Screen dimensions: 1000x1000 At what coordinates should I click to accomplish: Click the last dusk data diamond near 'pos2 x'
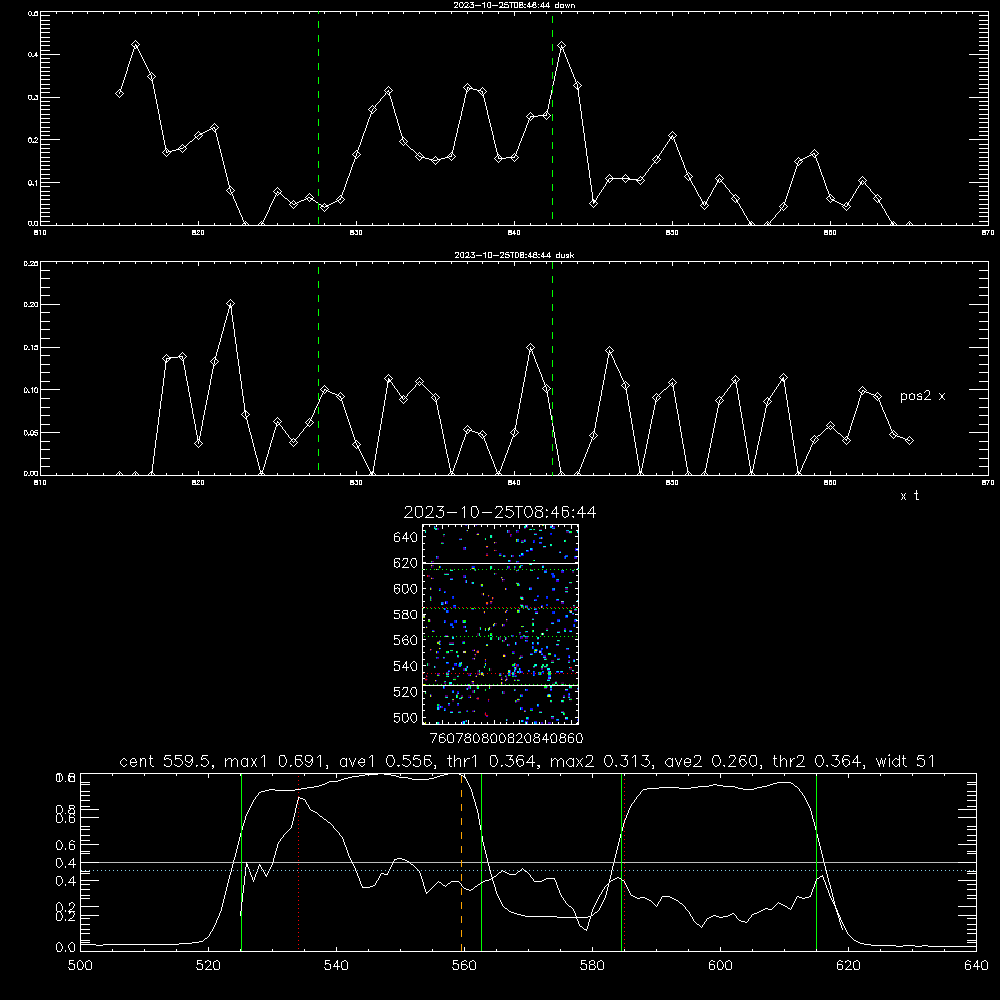[909, 440]
